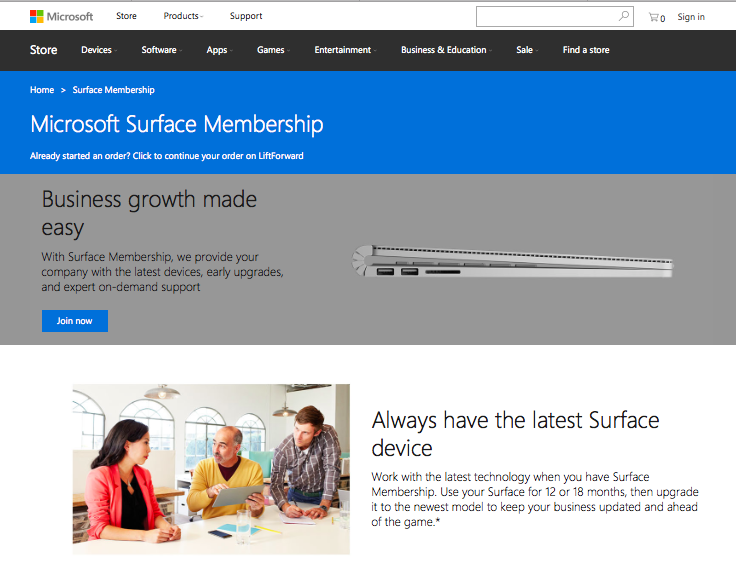
Task: Click 'Microsoft Surface Membership' heading
Action: point(176,124)
